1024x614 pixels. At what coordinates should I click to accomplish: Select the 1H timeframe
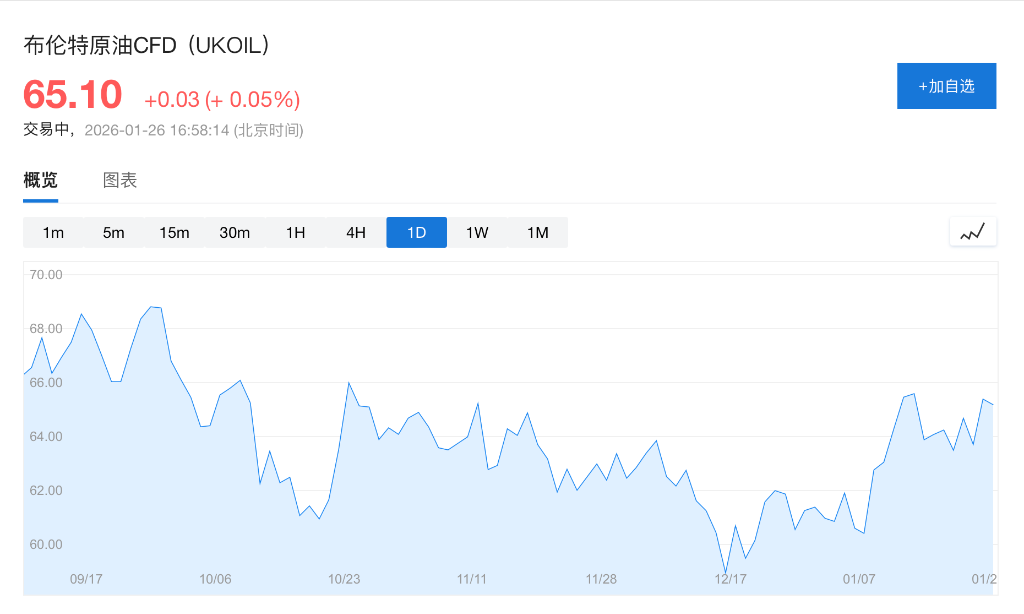tap(295, 232)
